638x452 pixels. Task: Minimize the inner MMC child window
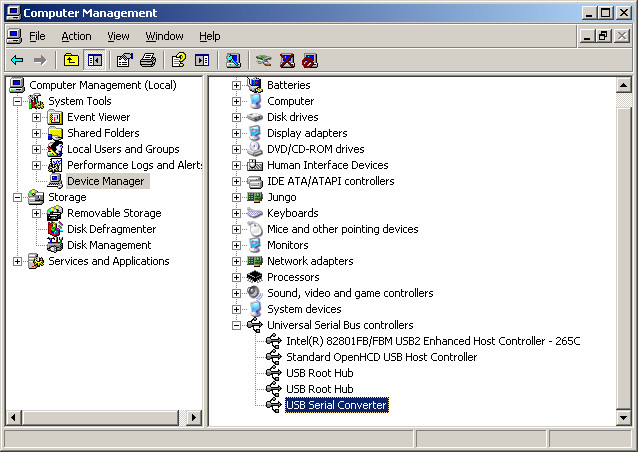click(586, 36)
